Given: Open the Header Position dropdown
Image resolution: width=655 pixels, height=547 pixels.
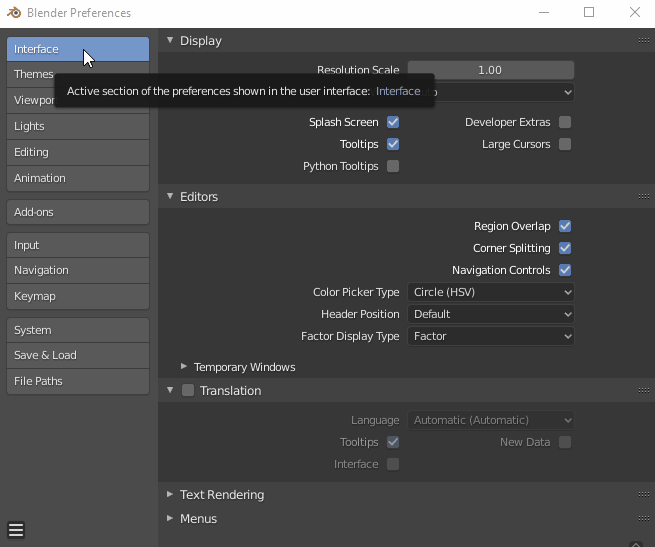Looking at the screenshot, I should point(491,314).
